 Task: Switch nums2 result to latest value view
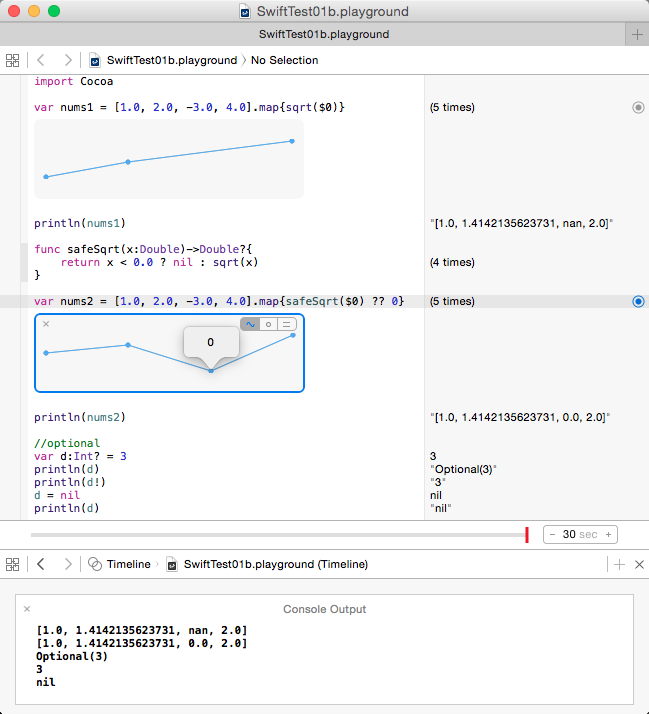(x=268, y=324)
